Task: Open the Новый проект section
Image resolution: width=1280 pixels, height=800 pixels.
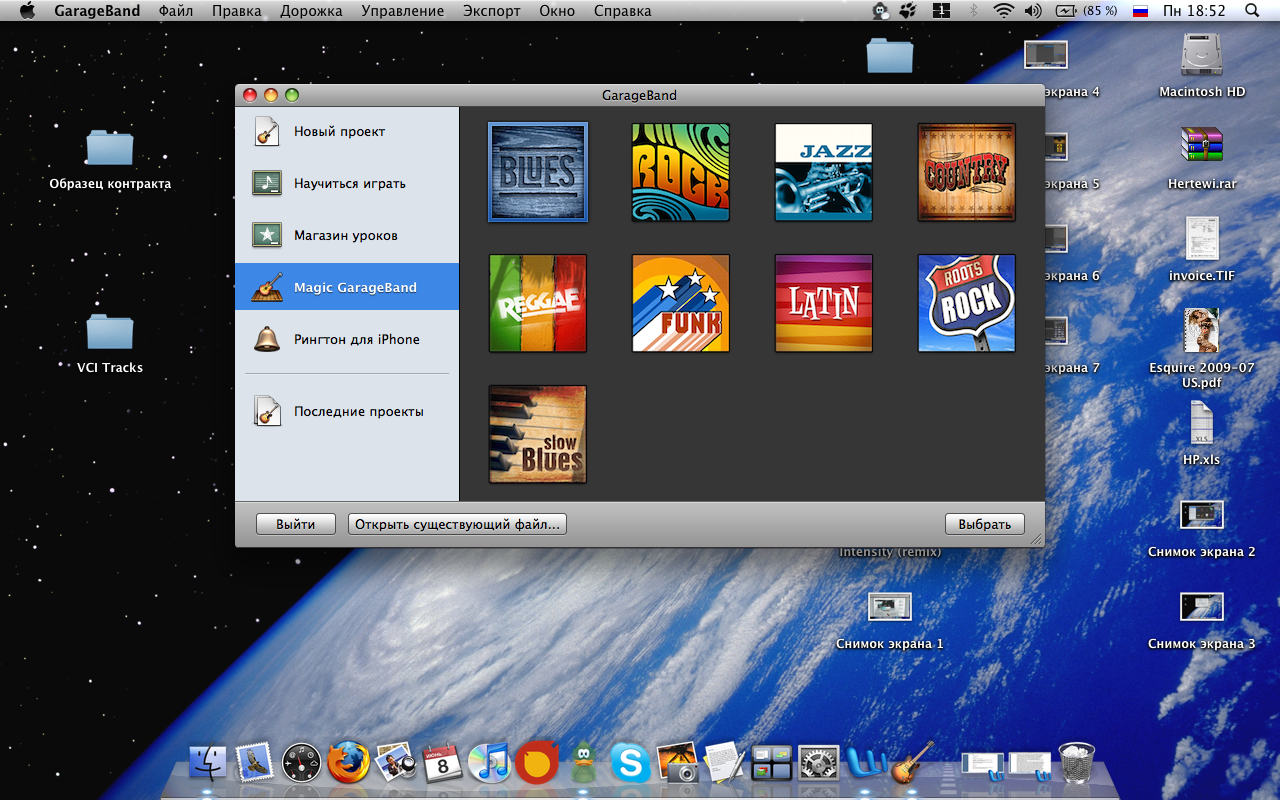Action: [x=347, y=131]
